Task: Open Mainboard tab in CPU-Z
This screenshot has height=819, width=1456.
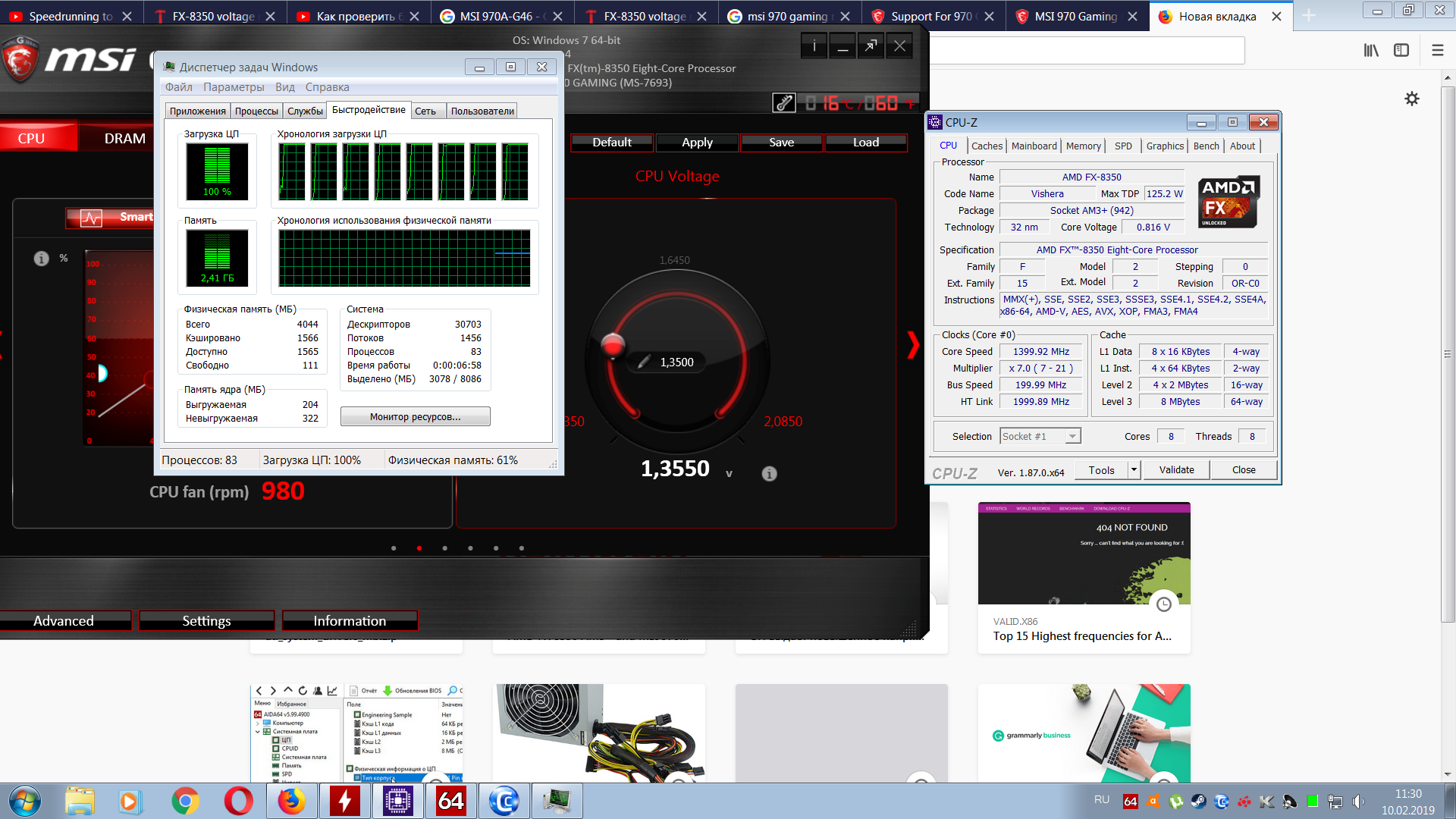Action: coord(1034,146)
